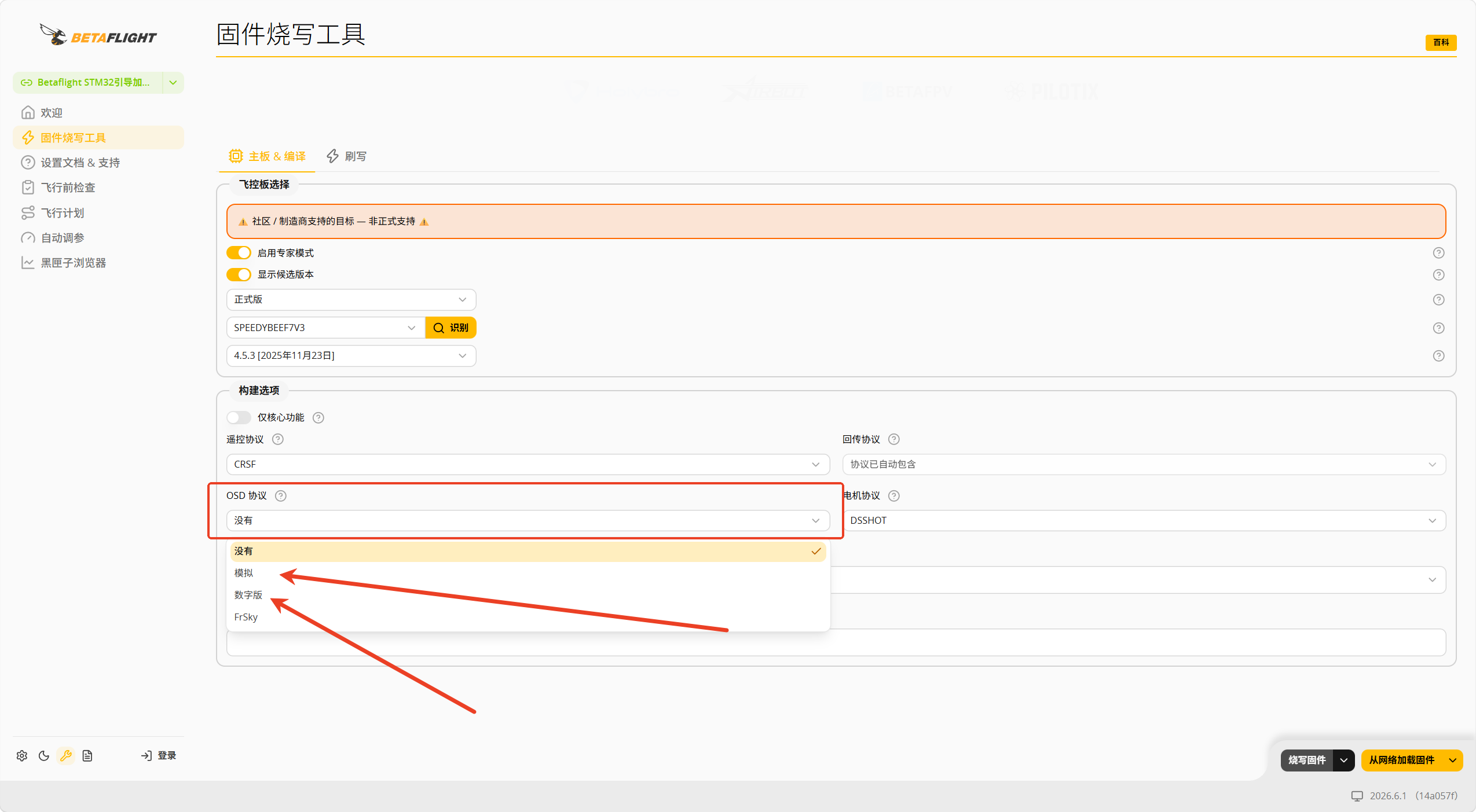Open the DSSHOT 电机协议 dropdown
Screen dimensions: 1476x812
1144,521
